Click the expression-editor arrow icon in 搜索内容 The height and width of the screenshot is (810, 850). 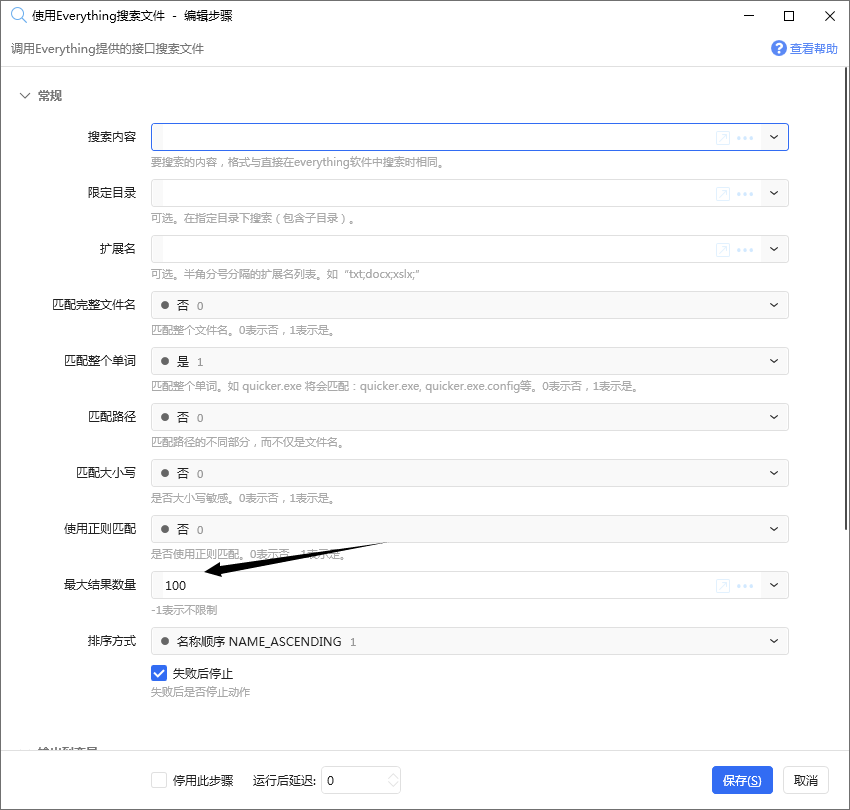point(723,138)
